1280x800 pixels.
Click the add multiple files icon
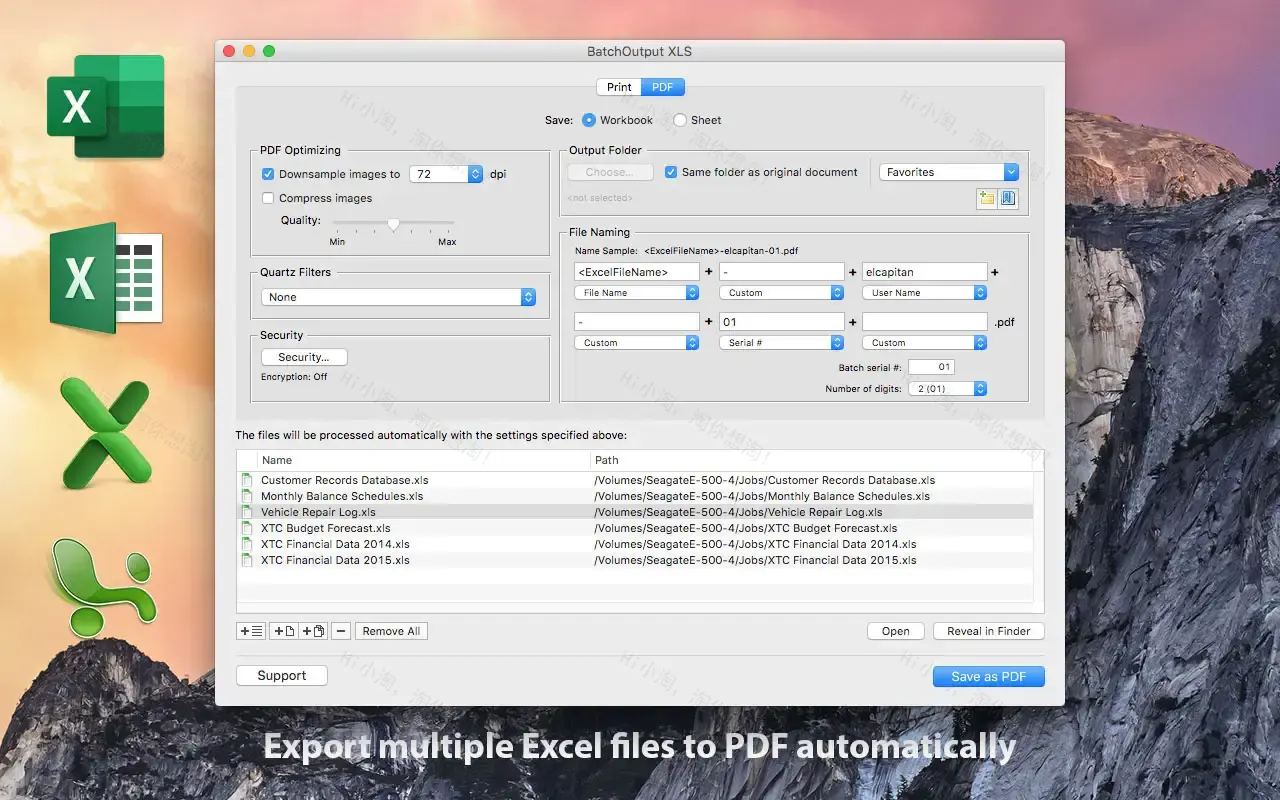click(x=312, y=631)
